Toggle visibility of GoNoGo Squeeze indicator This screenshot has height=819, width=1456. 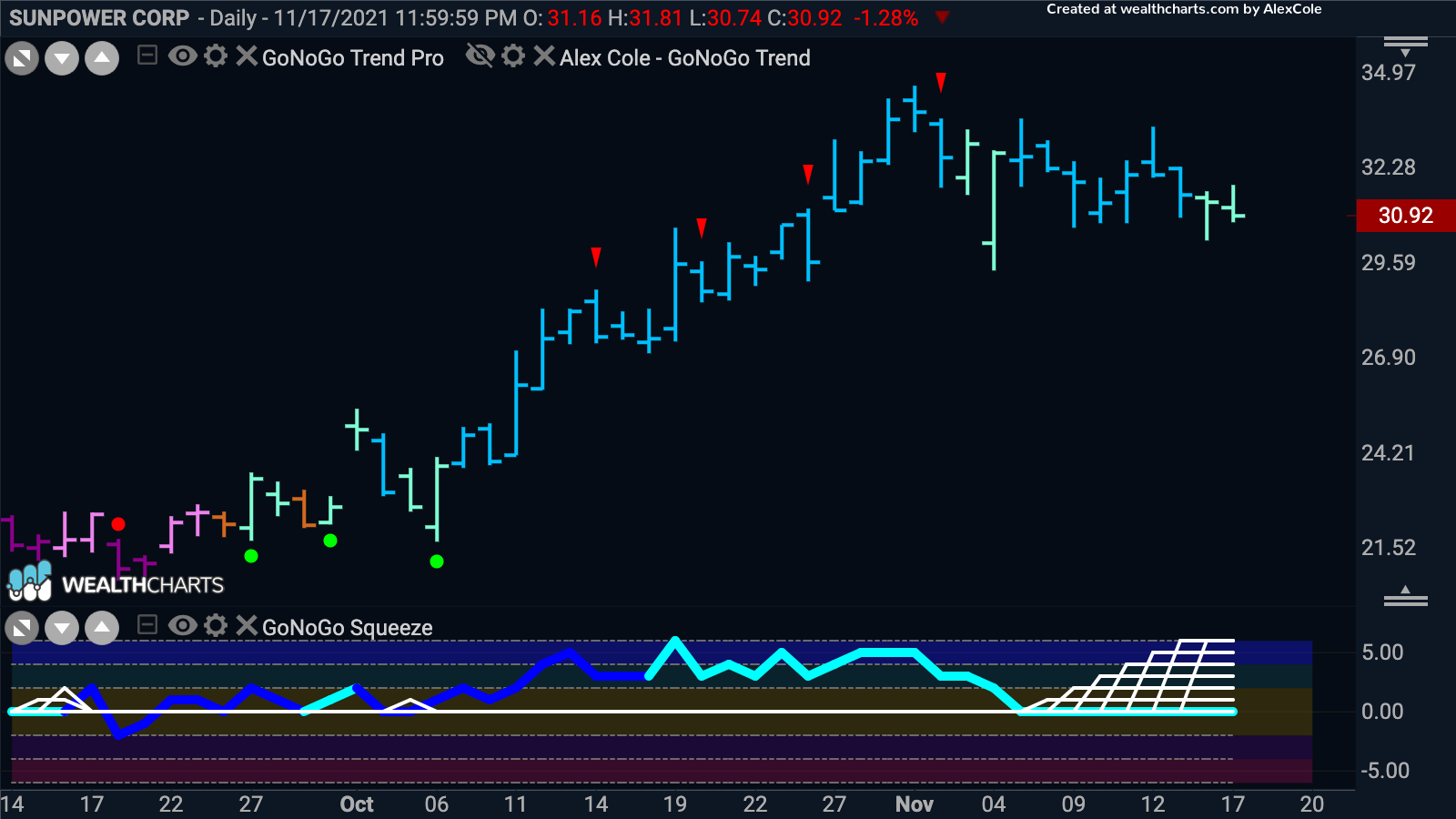[183, 625]
